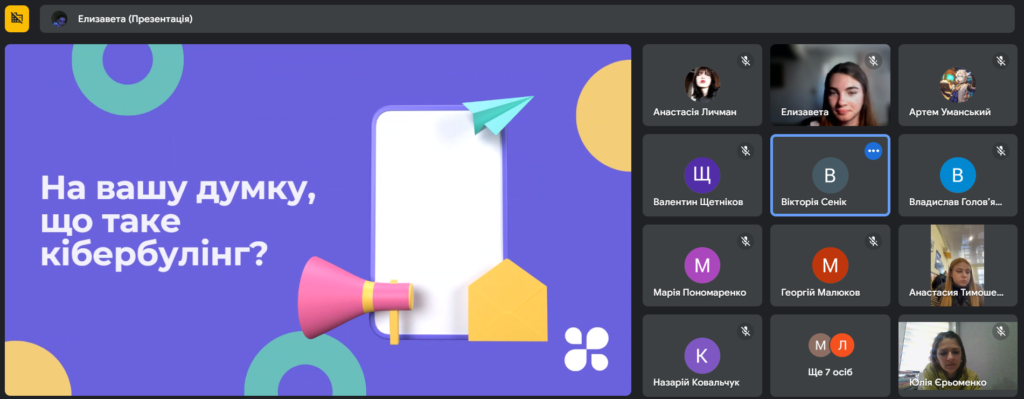Click muted mic icon on Артем Уманський tile
The image size is (1024, 399).
click(1001, 61)
